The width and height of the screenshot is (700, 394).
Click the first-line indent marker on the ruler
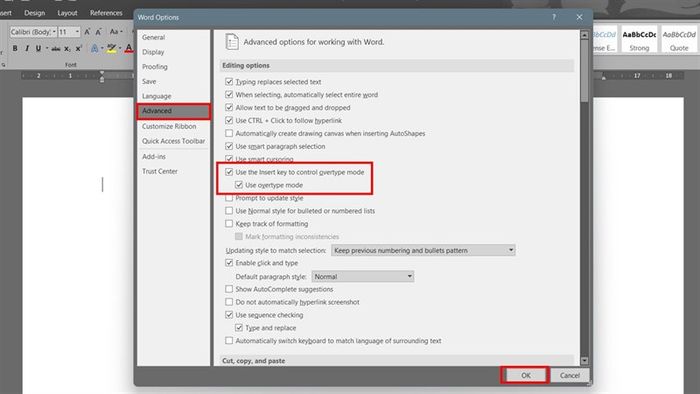pos(102,73)
